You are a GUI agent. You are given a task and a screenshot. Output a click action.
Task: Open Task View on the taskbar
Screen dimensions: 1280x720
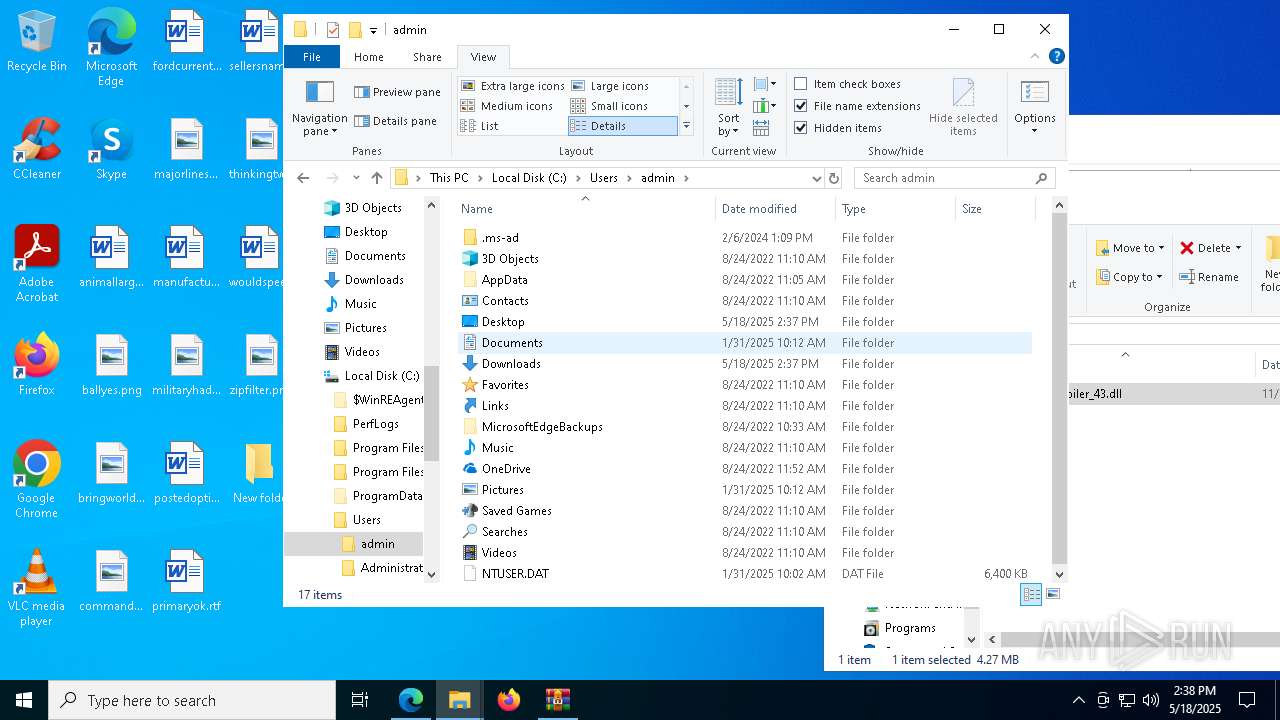[360, 700]
